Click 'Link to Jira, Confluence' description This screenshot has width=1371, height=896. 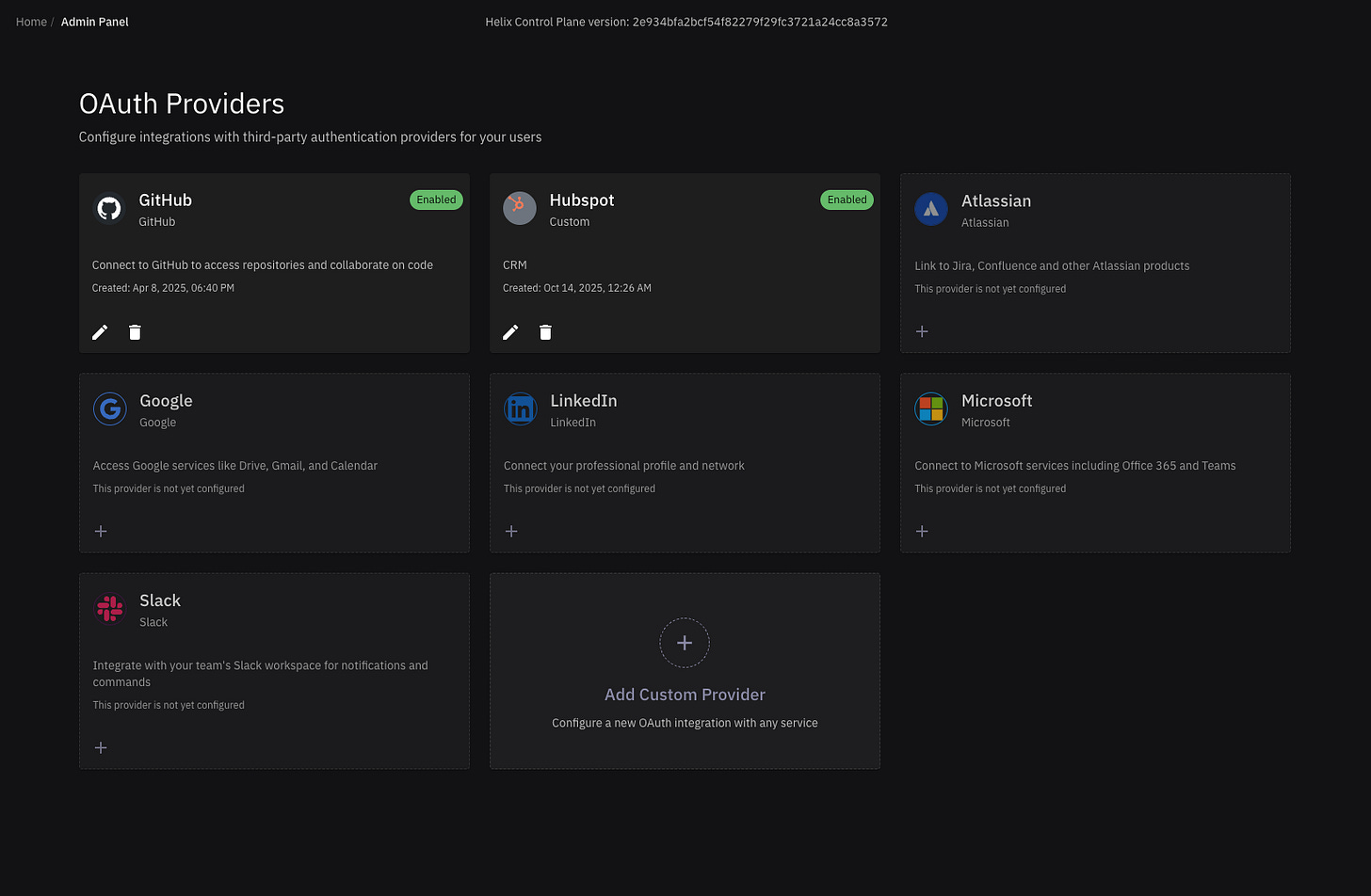pyautogui.click(x=1052, y=266)
